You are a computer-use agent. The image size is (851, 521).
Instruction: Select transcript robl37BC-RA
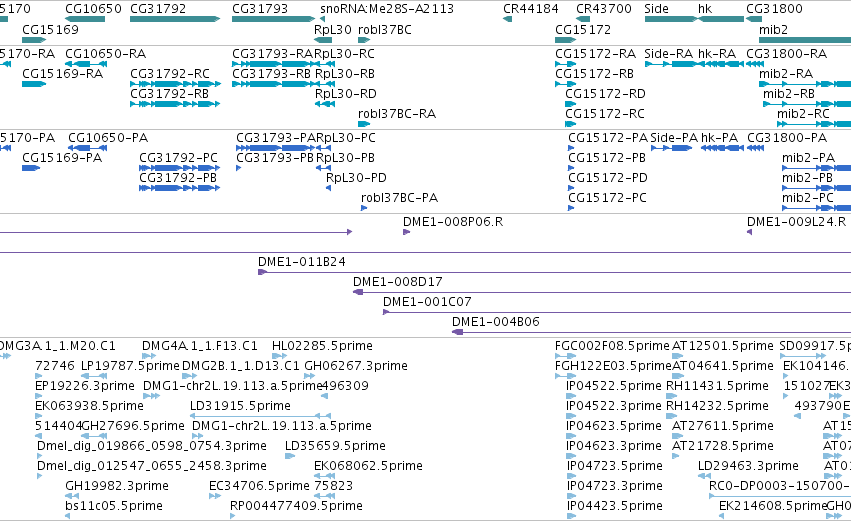[397, 114]
